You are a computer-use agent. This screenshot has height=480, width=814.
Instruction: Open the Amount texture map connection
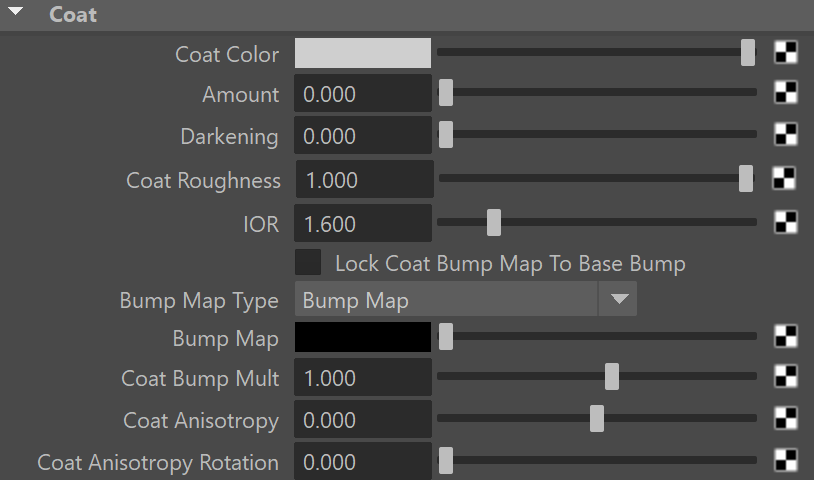click(x=785, y=92)
